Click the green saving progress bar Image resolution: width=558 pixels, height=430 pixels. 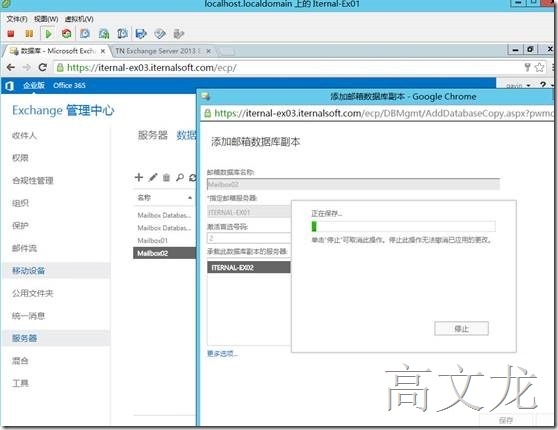pyautogui.click(x=403, y=226)
